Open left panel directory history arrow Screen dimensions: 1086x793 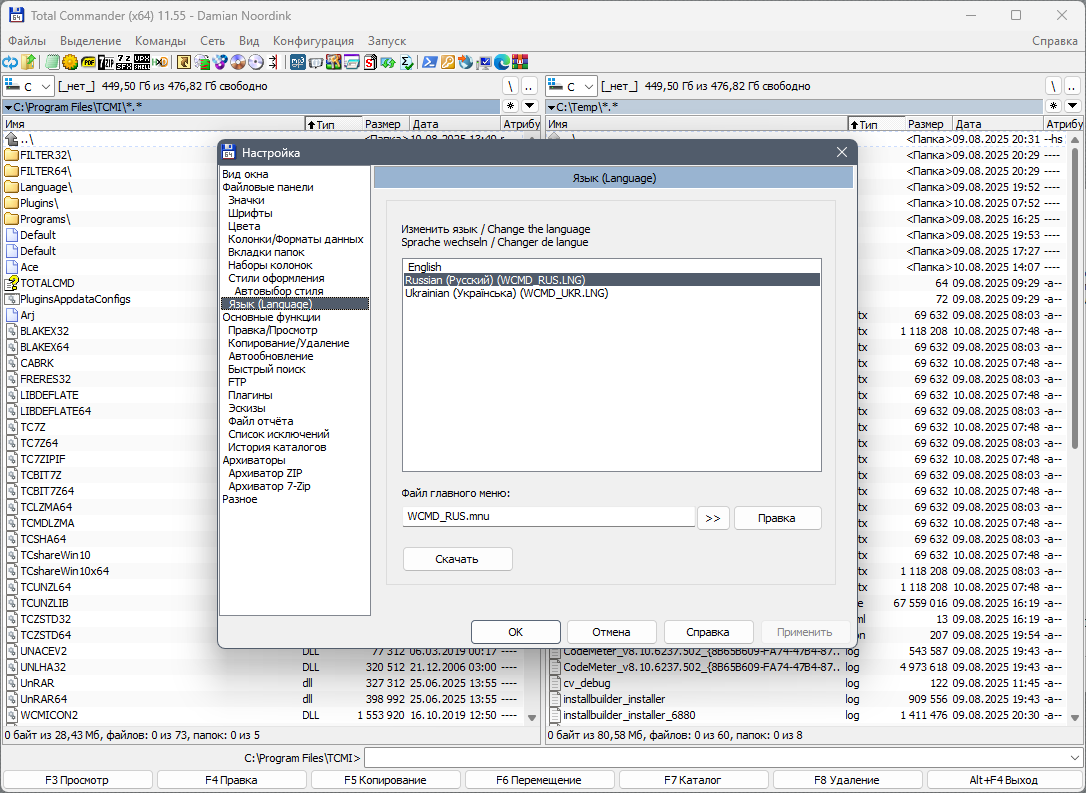point(530,106)
